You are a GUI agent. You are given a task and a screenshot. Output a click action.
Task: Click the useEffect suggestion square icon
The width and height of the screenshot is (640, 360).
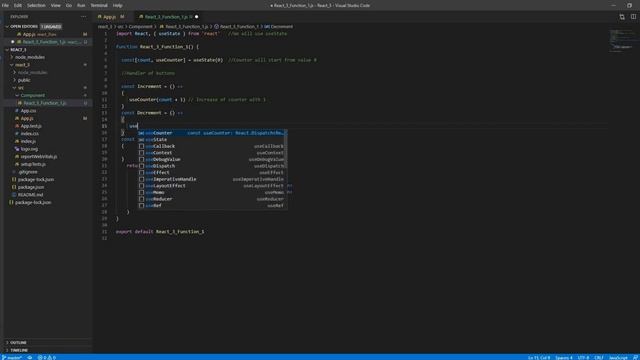(141, 173)
